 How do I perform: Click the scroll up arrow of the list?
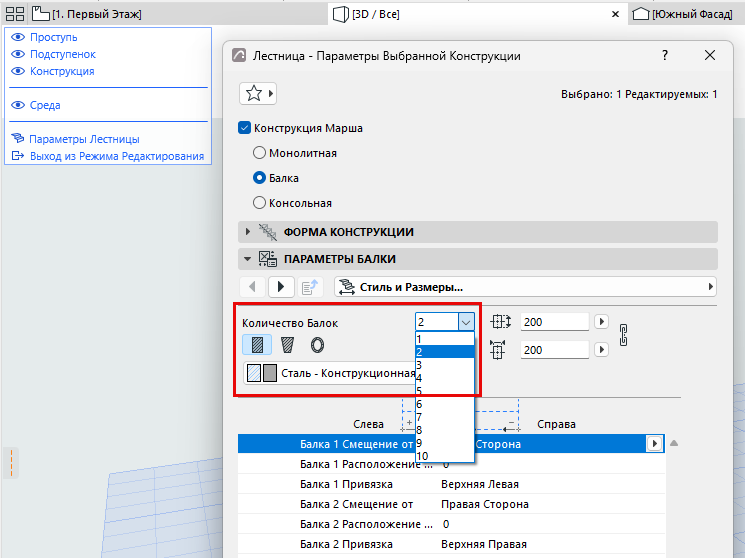pyautogui.click(x=674, y=443)
